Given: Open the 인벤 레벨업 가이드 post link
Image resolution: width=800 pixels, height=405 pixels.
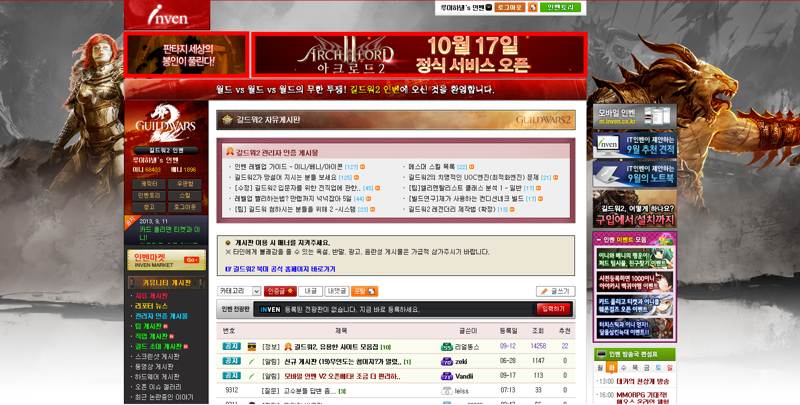Looking at the screenshot, I should tap(288, 167).
